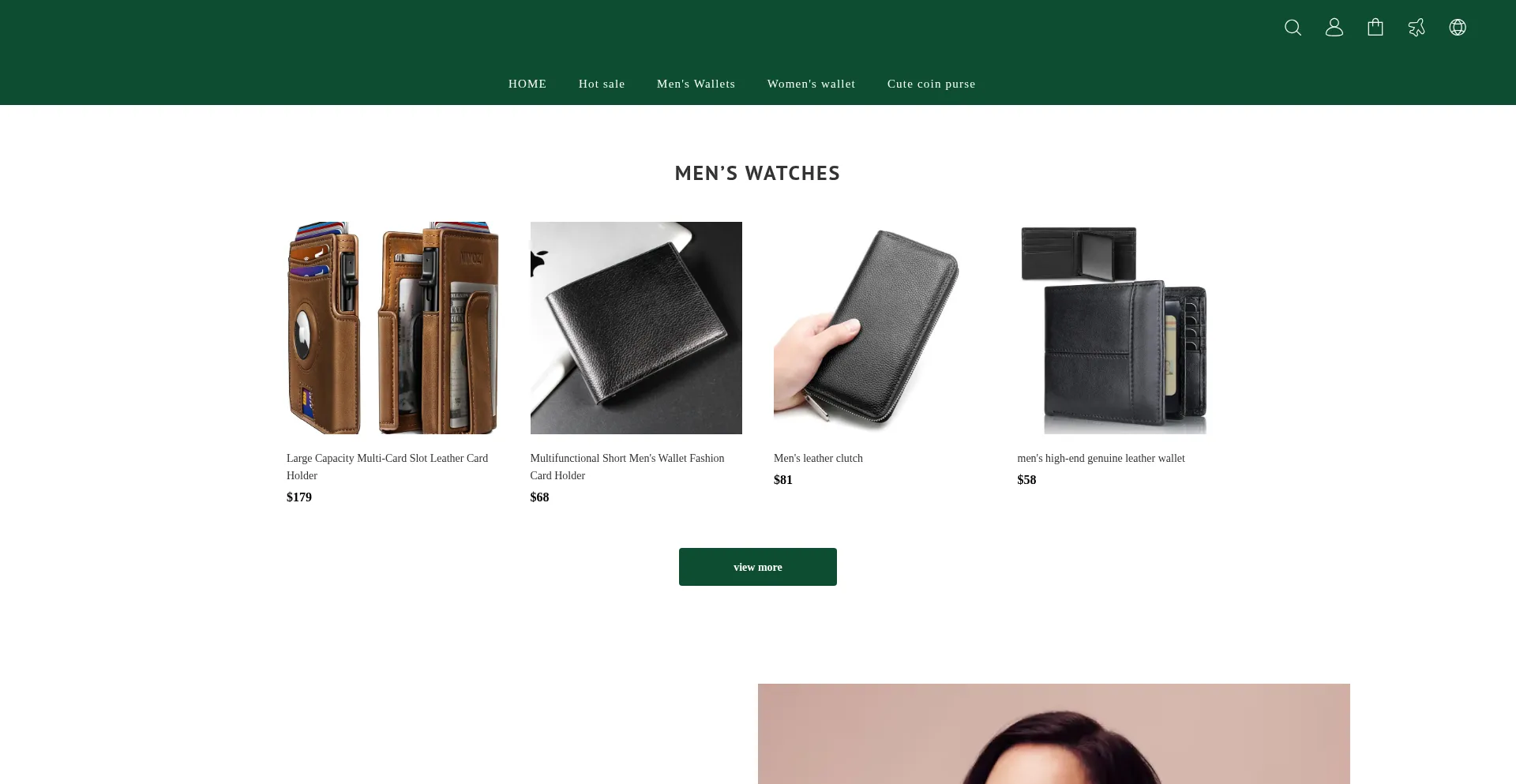Open the Large Capacity Multi-Card Slot title
The height and width of the screenshot is (784, 1516).
388,467
